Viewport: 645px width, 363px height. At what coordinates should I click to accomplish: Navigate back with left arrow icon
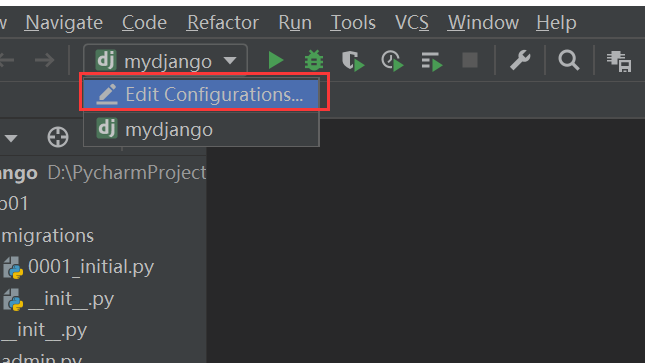7,60
